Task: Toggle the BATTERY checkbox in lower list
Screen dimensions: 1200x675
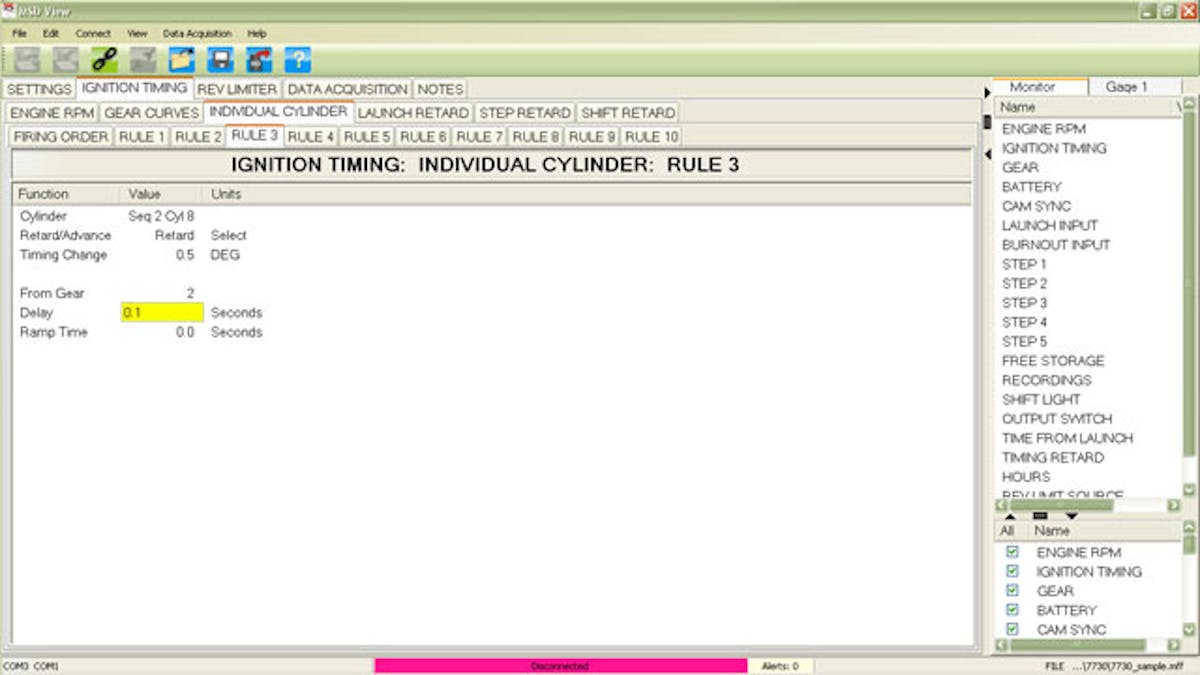Action: pos(1012,610)
